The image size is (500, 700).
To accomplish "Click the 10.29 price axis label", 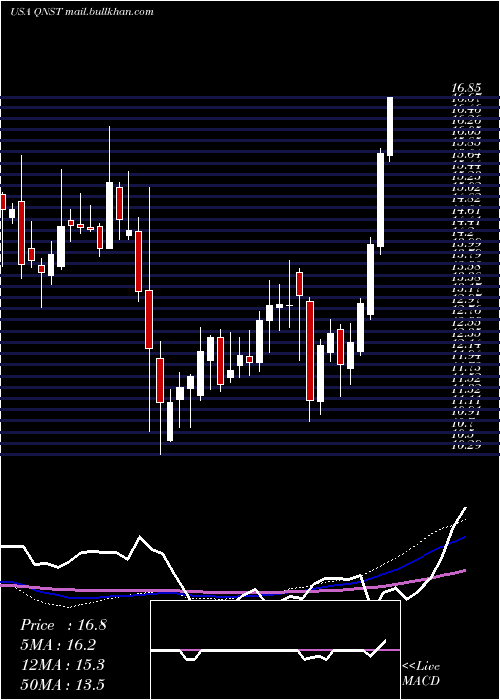I will point(465,445).
